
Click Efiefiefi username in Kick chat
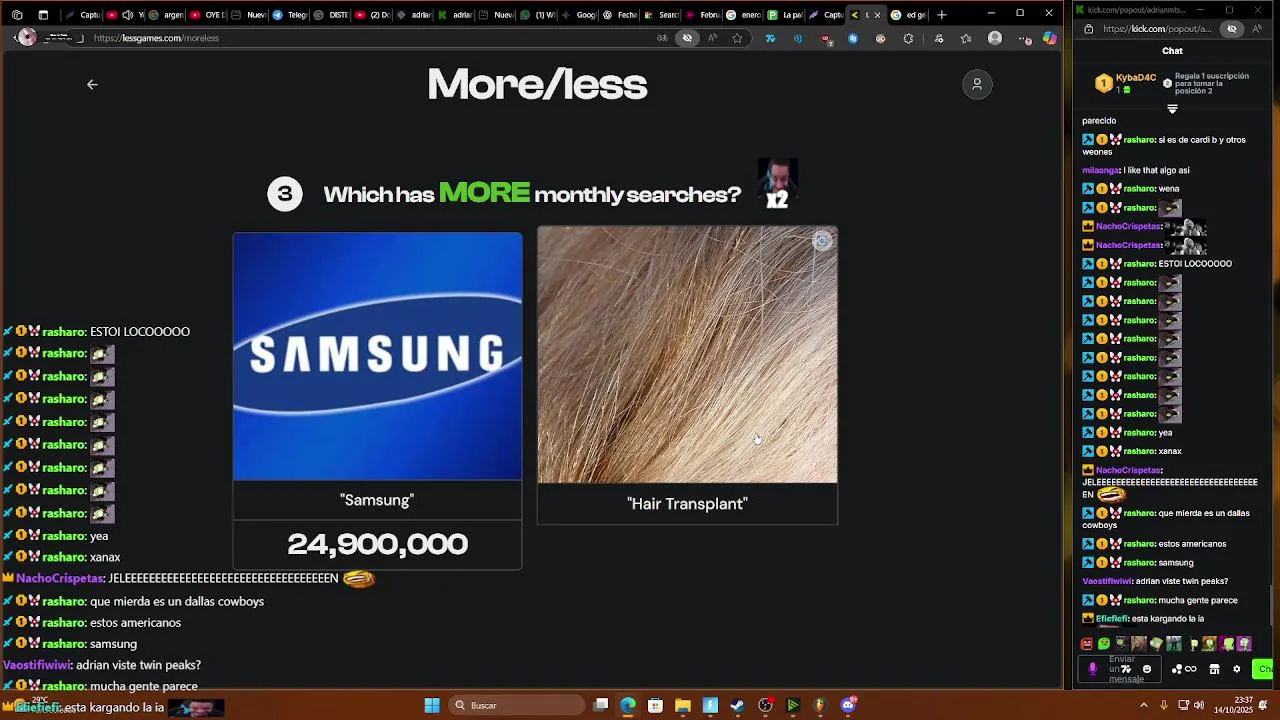pos(1112,619)
